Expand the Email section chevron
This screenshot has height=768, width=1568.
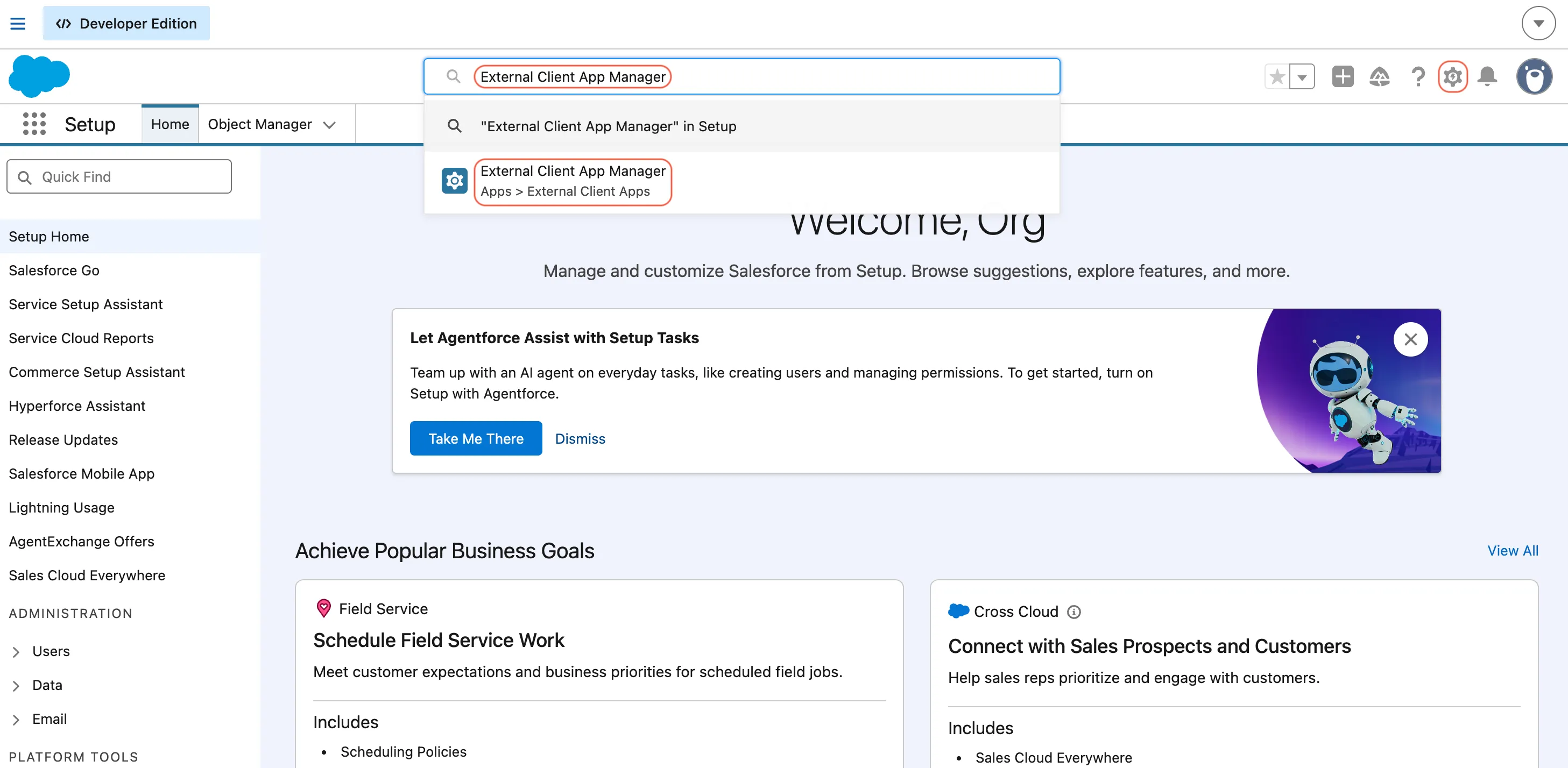[x=17, y=720]
